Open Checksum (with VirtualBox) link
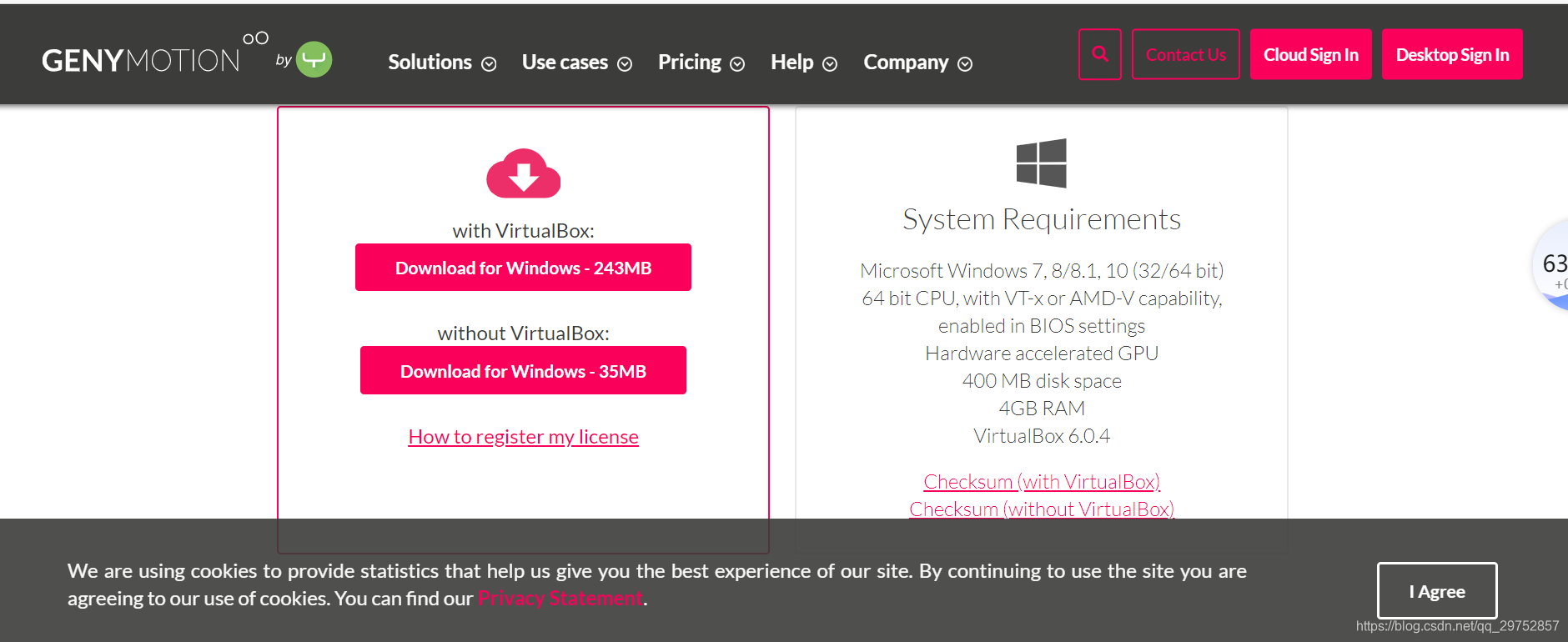The height and width of the screenshot is (642, 1568). point(1042,482)
